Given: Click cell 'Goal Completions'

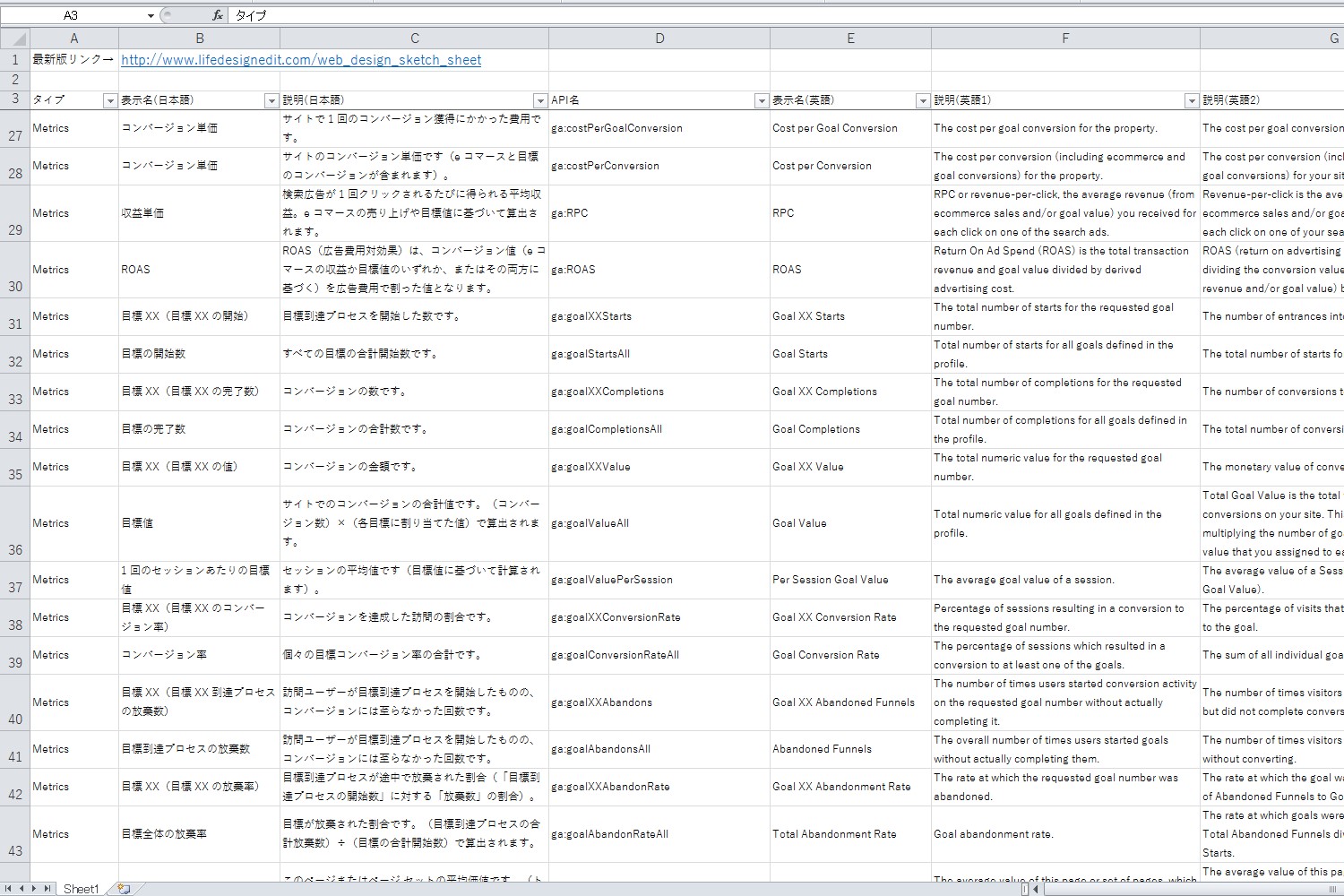Looking at the screenshot, I should pos(850,429).
